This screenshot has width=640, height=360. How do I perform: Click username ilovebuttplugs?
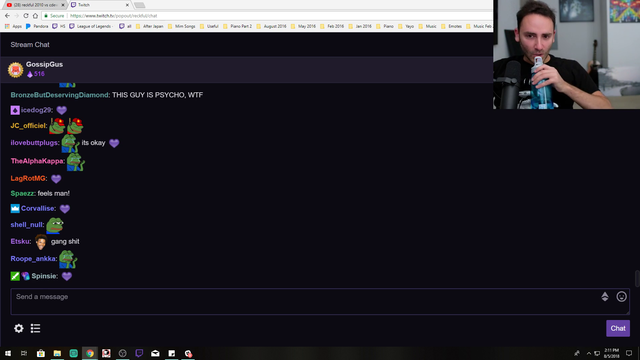[x=35, y=143]
